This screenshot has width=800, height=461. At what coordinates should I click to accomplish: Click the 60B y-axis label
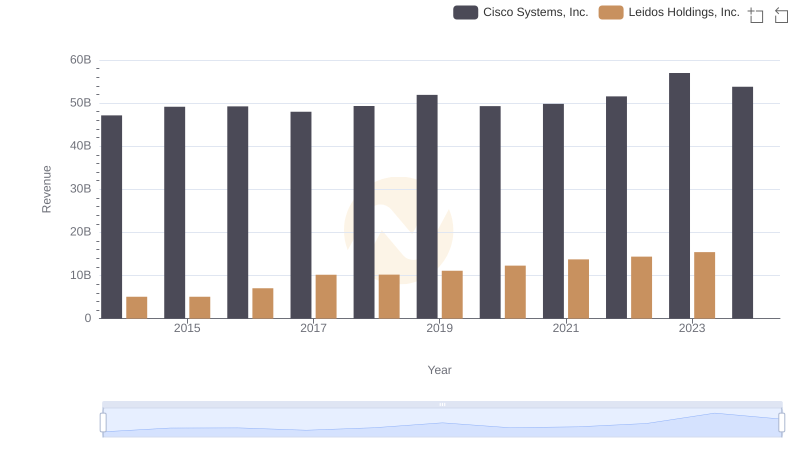[x=81, y=60]
